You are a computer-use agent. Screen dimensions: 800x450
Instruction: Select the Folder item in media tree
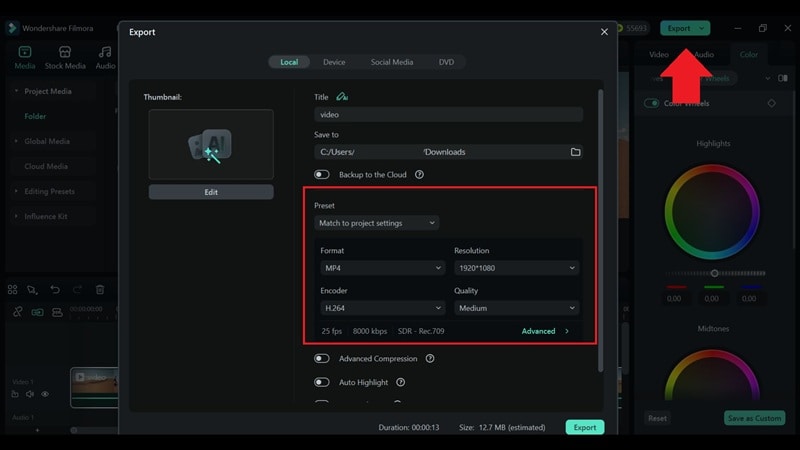[x=35, y=116]
